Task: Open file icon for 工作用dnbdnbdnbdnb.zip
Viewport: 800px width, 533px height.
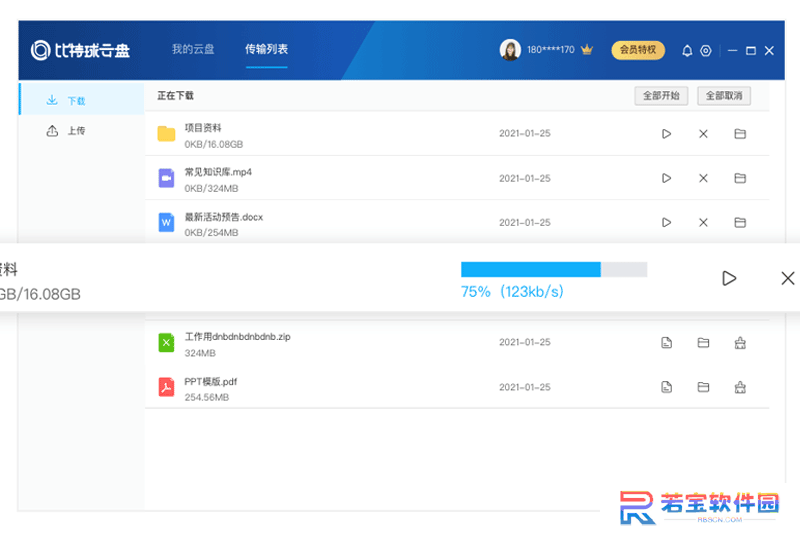Action: pyautogui.click(x=666, y=343)
